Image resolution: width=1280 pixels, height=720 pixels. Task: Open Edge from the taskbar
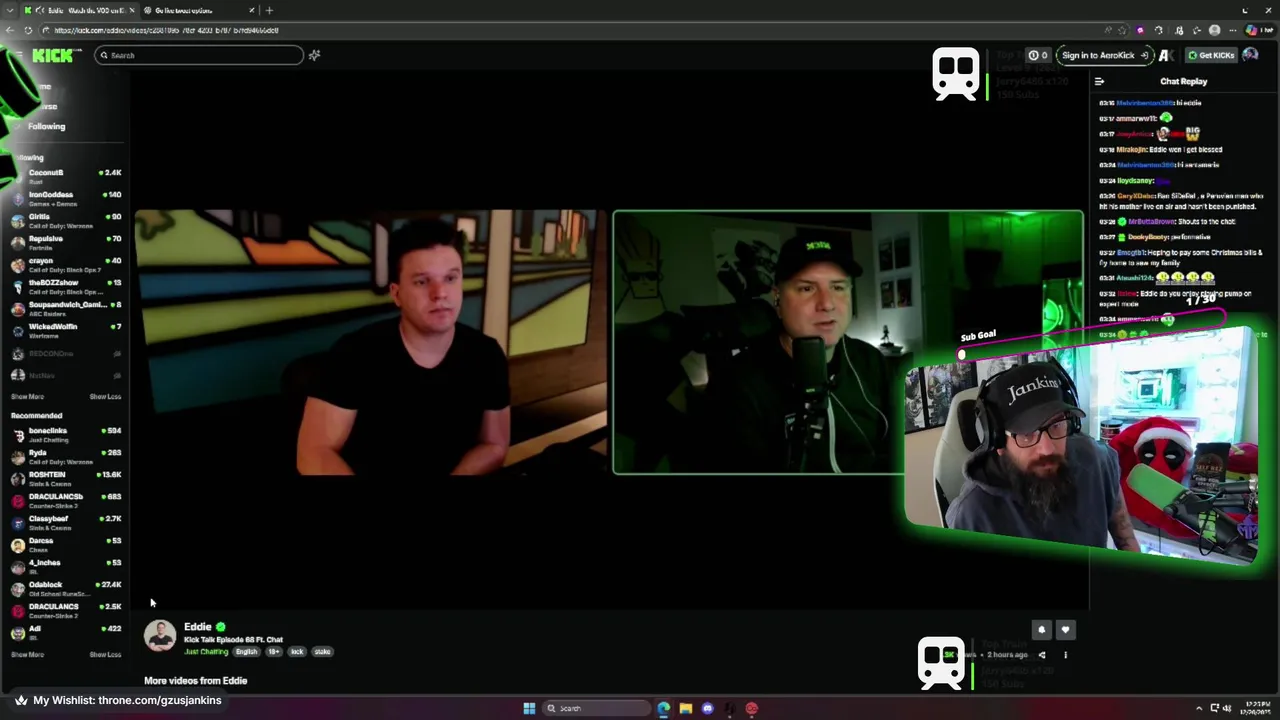[664, 708]
